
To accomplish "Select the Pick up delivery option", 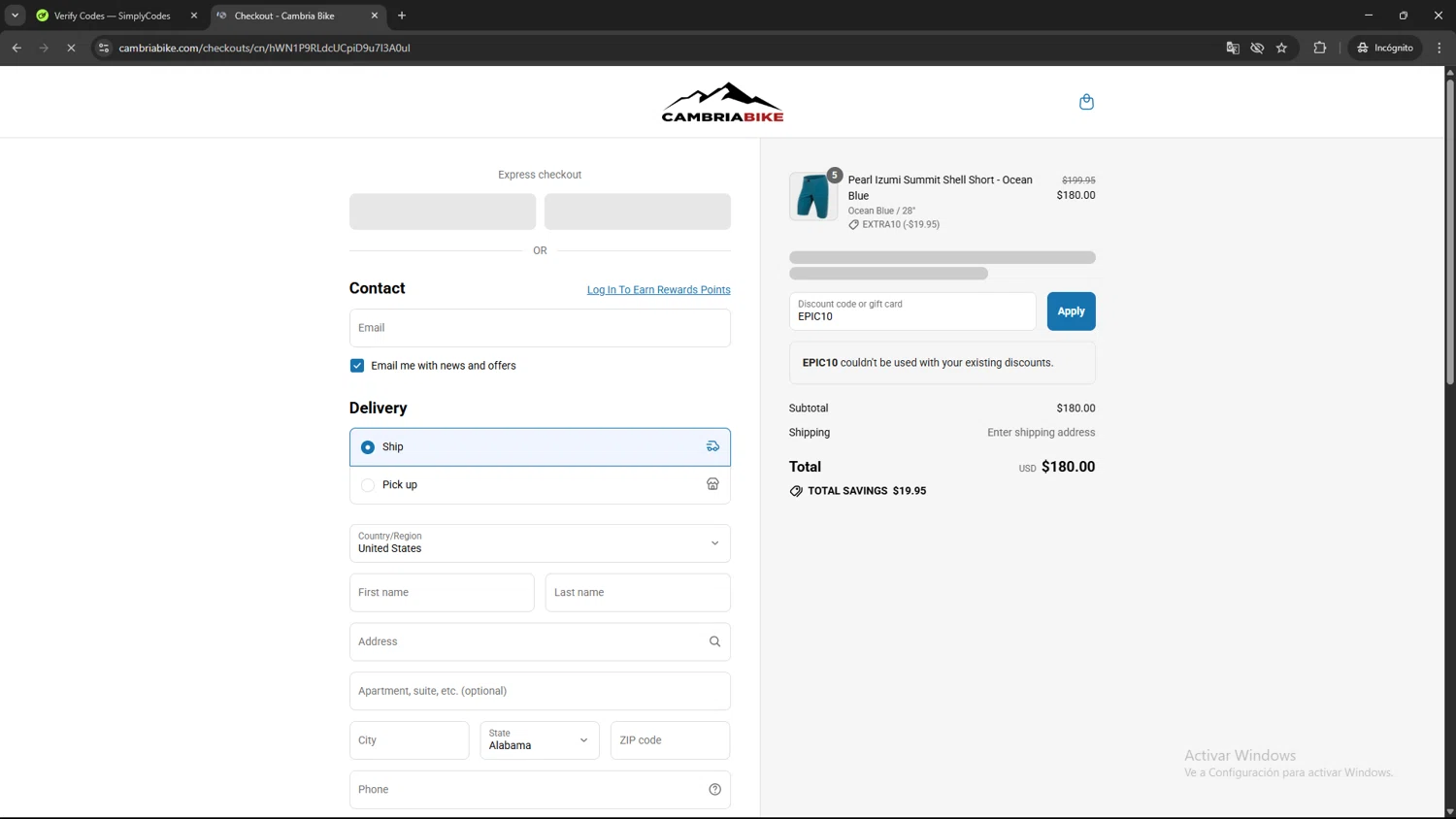I will click(540, 485).
